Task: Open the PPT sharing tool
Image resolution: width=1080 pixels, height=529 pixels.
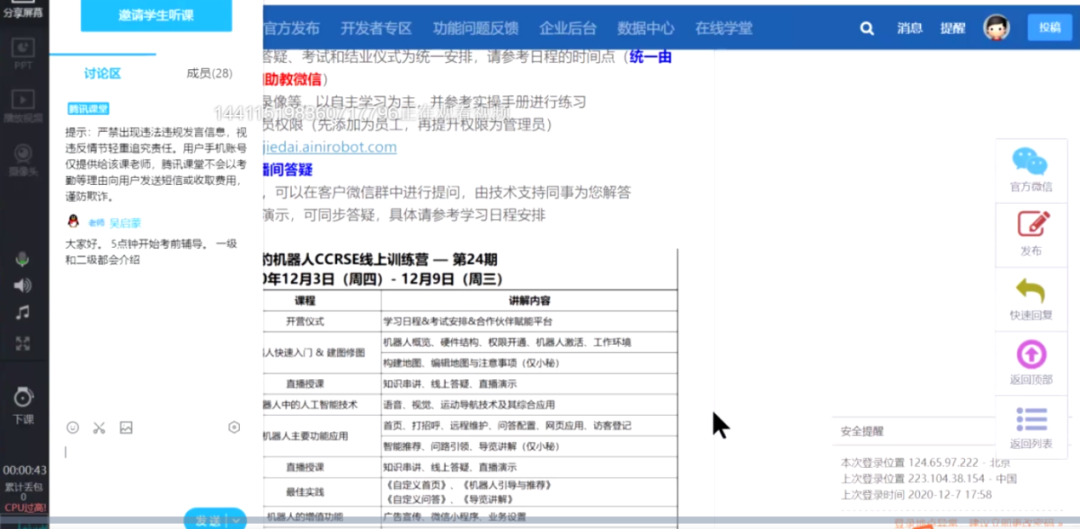Action: pos(23,54)
